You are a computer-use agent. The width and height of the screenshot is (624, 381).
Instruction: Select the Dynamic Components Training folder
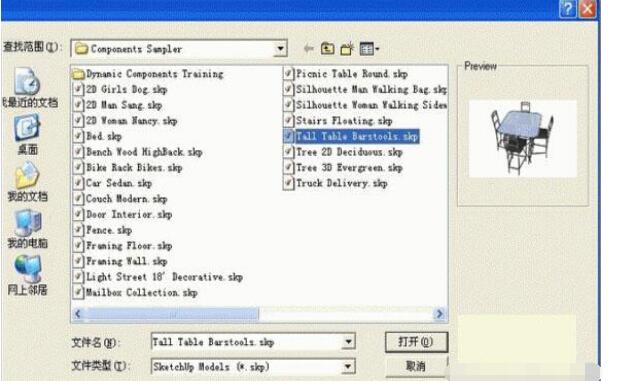[x=148, y=74]
